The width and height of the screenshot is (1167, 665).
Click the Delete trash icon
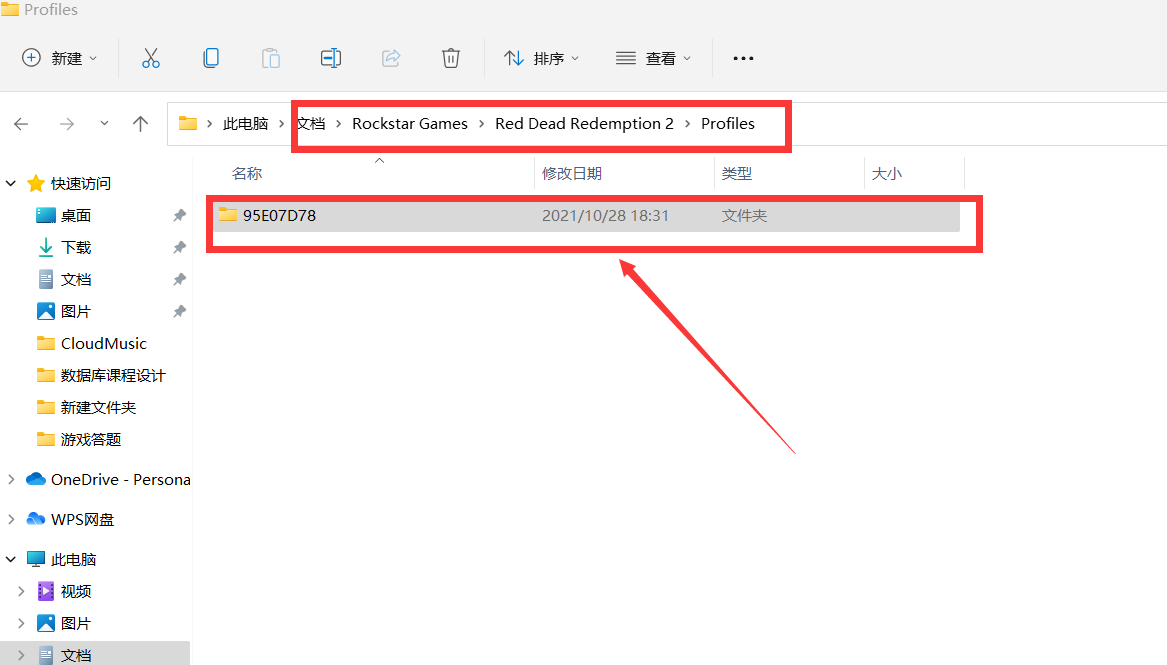point(450,58)
